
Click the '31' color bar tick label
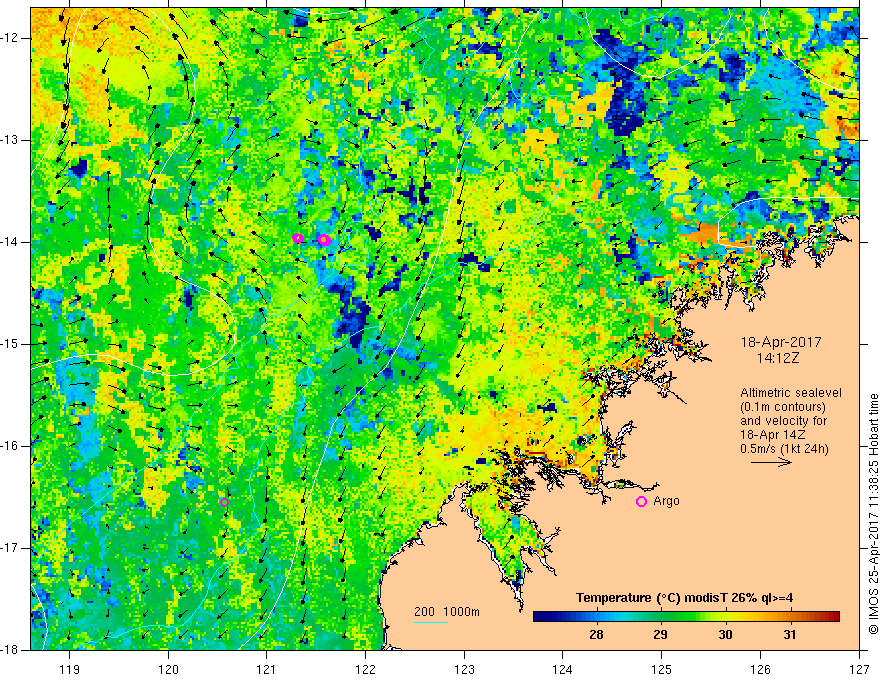point(790,635)
